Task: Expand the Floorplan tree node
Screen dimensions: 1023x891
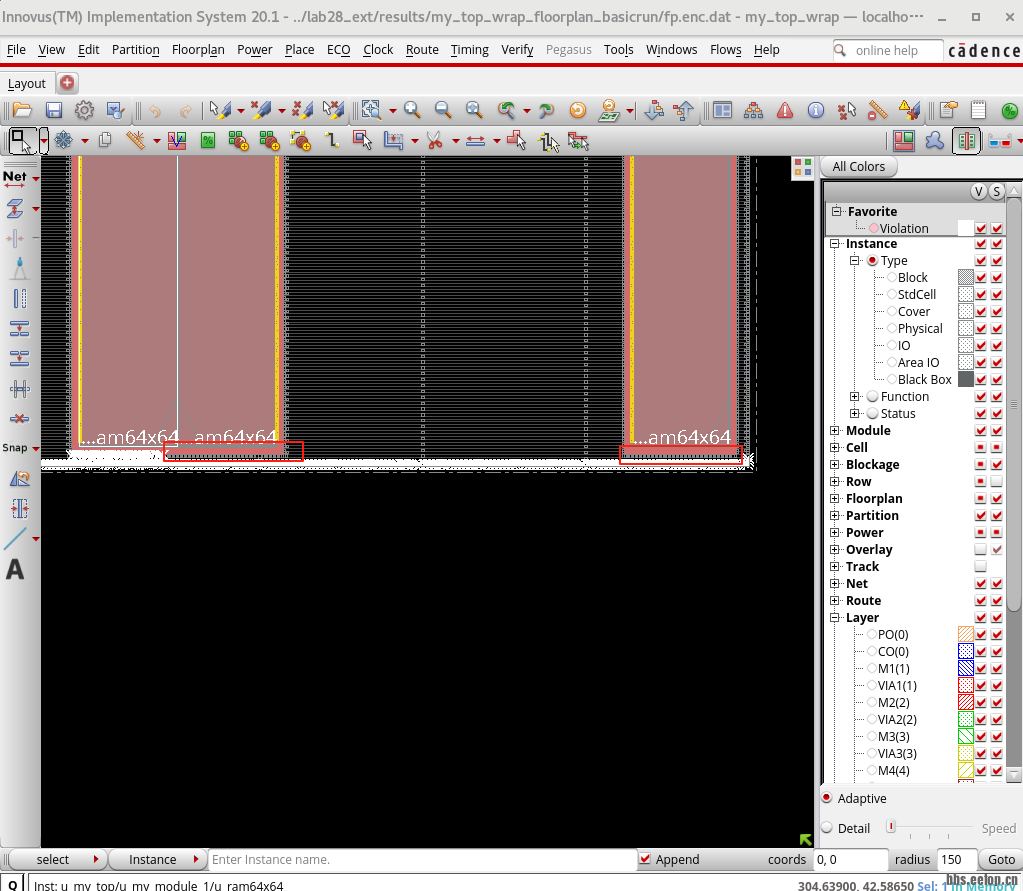Action: tap(834, 498)
